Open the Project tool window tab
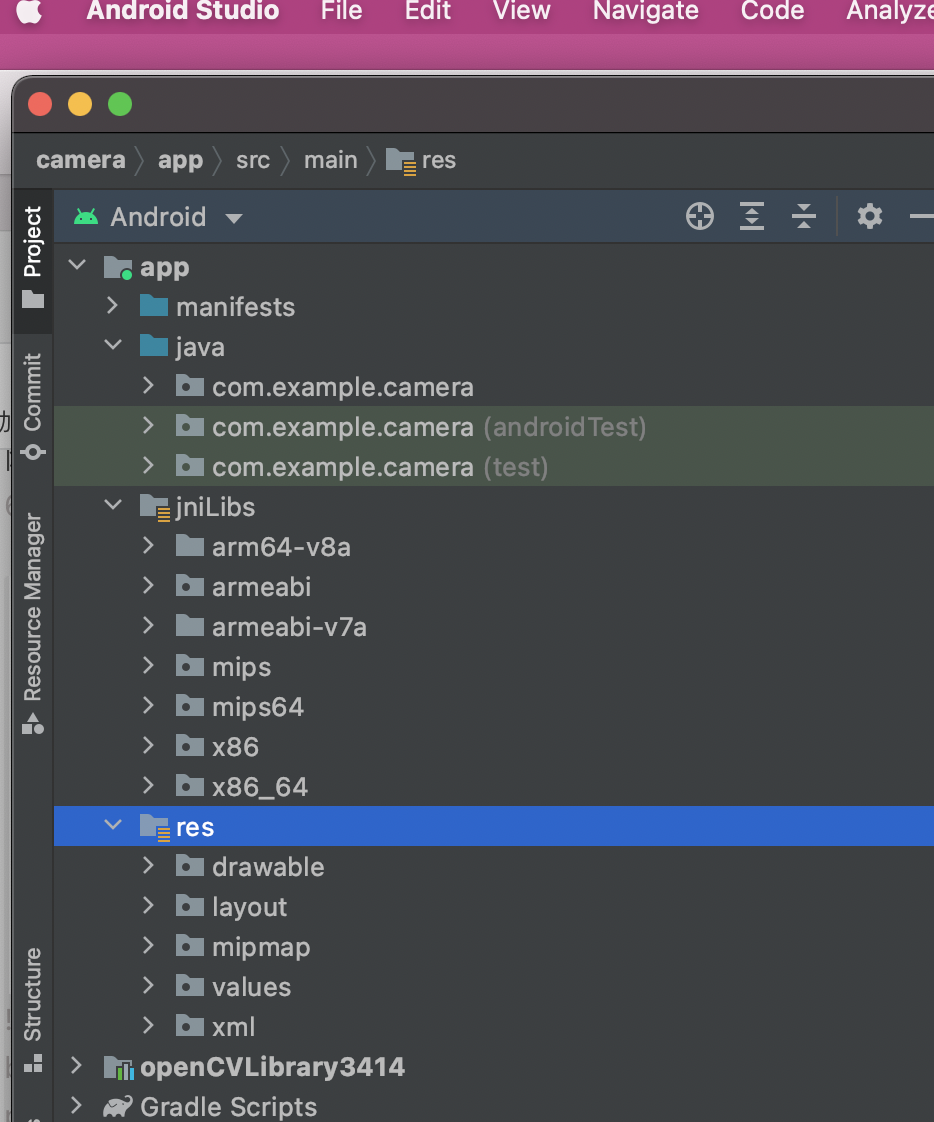 click(33, 257)
